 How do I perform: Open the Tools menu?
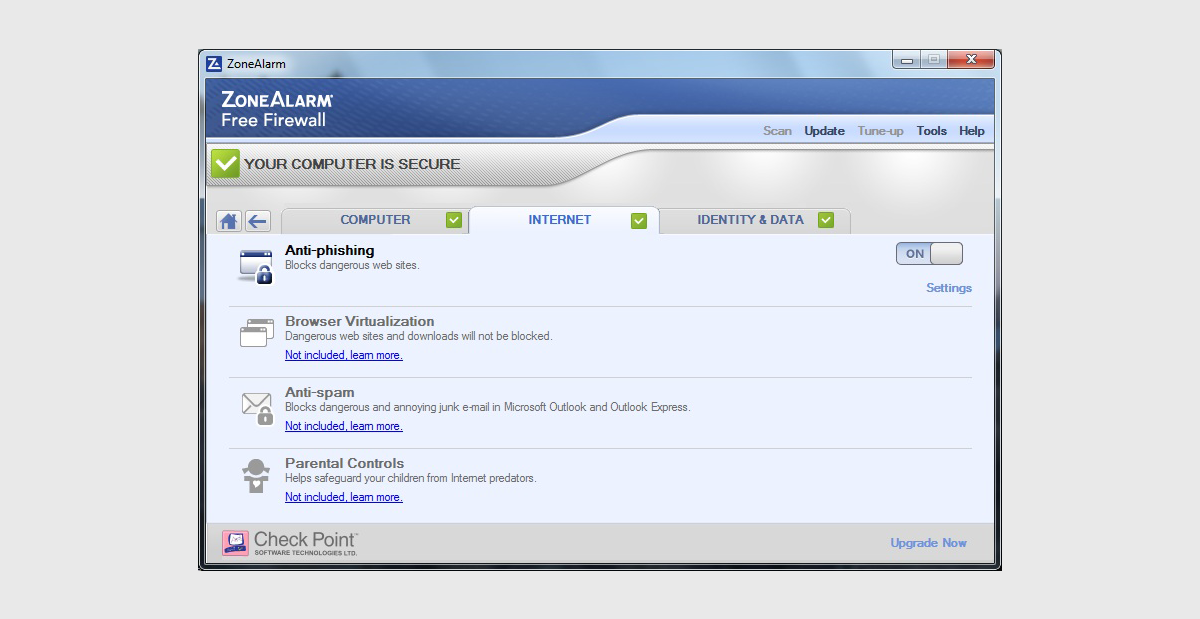click(932, 131)
